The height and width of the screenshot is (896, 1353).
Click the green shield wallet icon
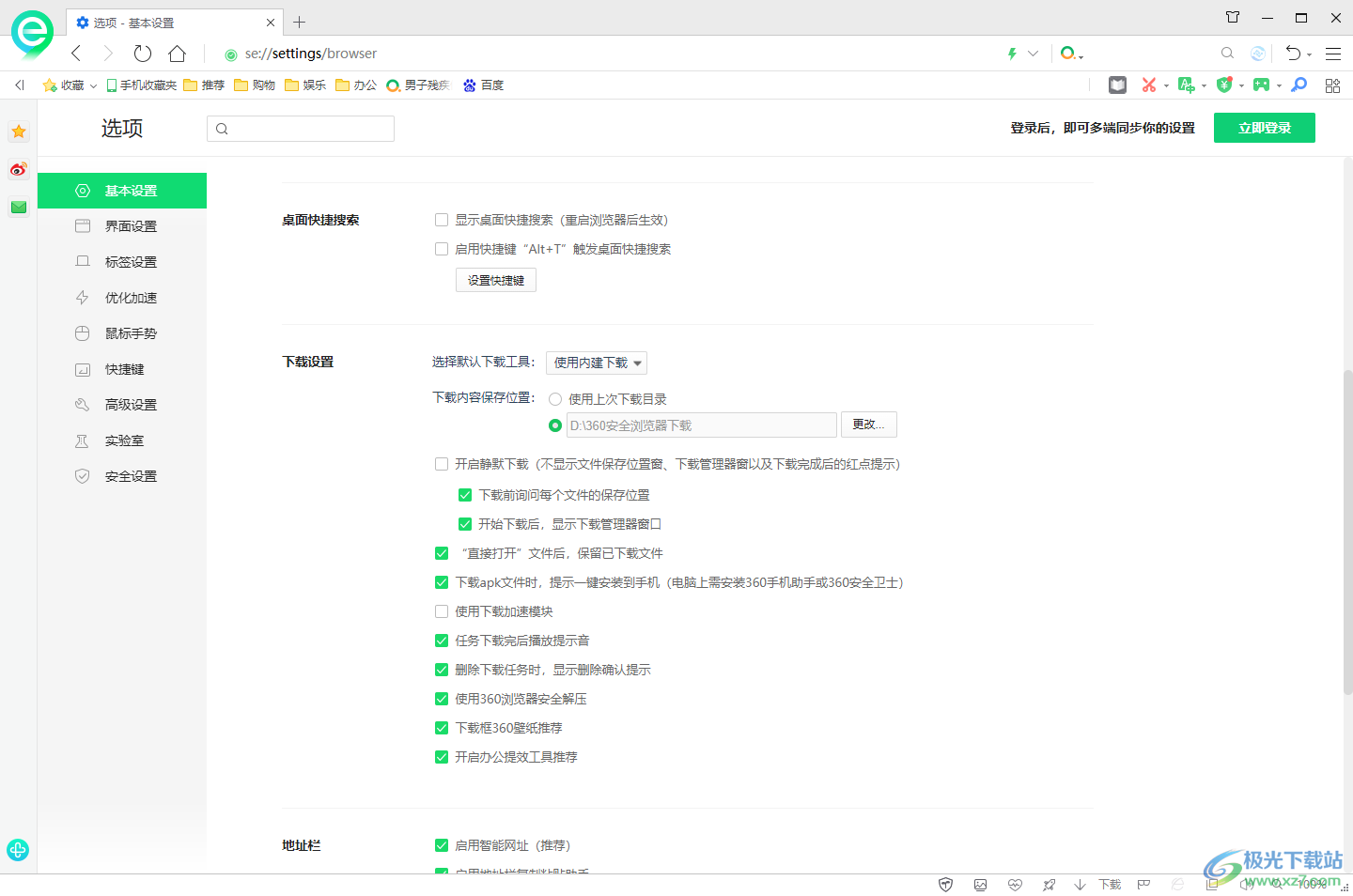(1223, 85)
